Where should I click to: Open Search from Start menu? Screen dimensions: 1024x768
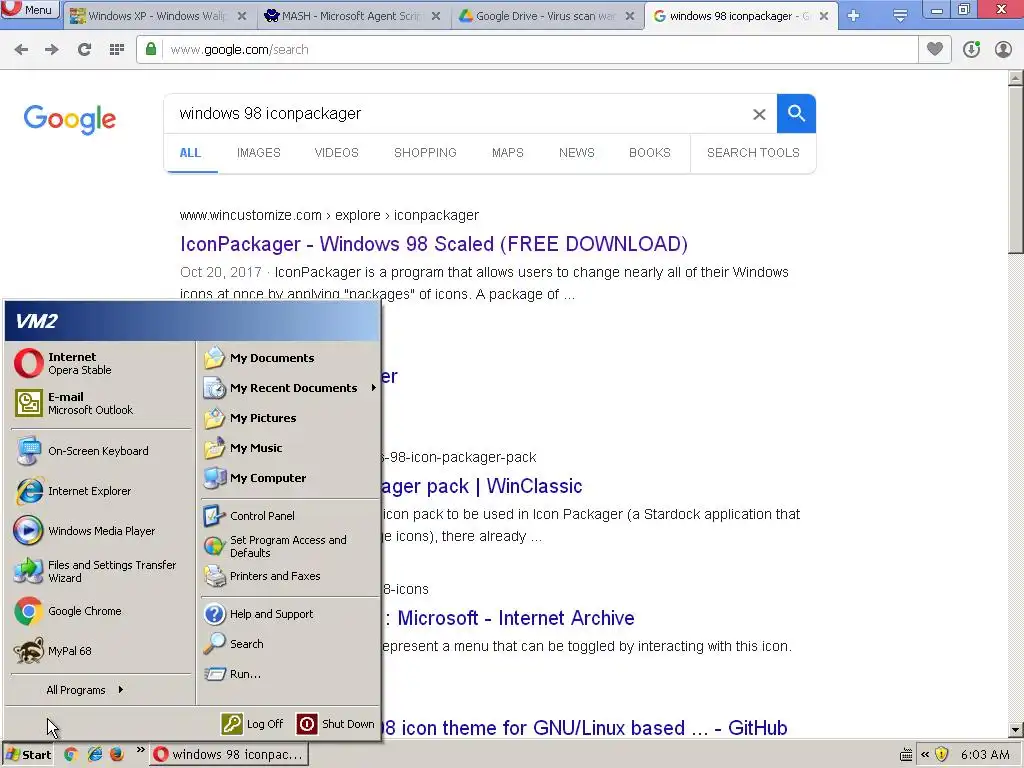click(289, 644)
